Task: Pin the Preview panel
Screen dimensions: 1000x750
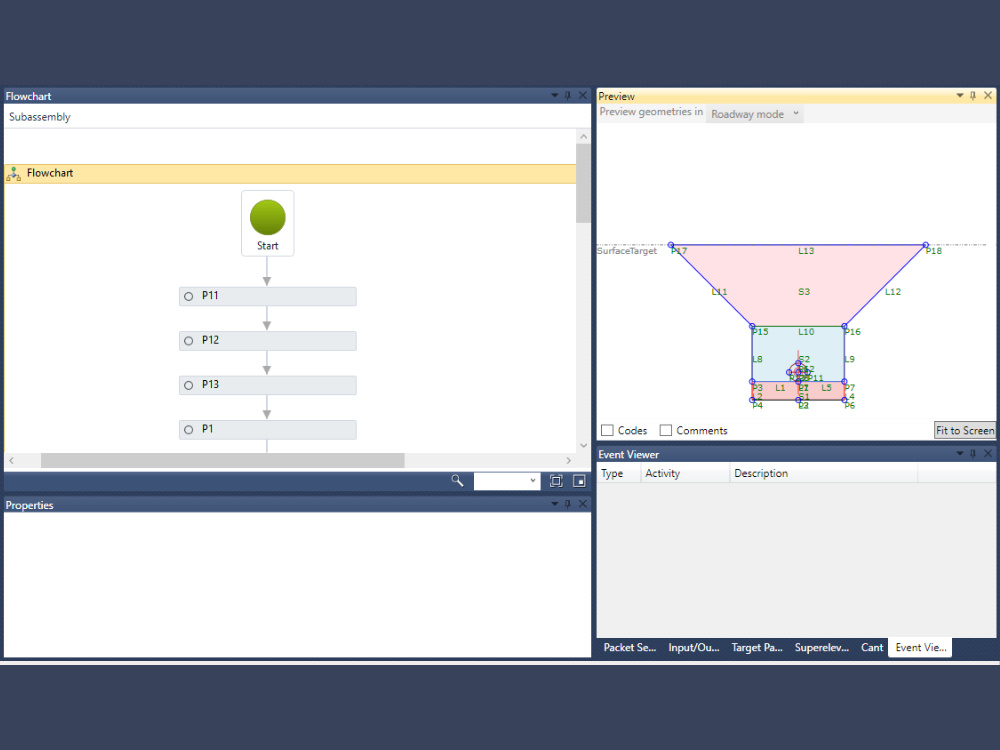Action: 973,96
